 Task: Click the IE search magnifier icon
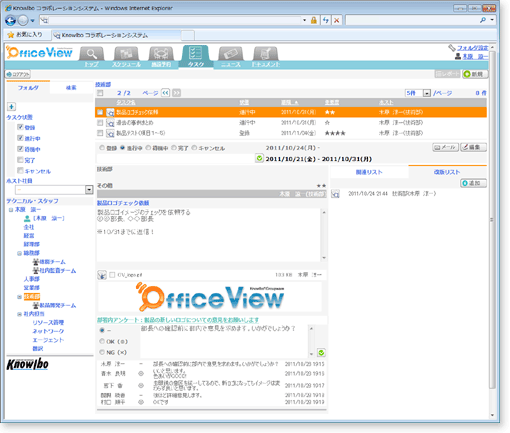pyautogui.click(x=482, y=20)
